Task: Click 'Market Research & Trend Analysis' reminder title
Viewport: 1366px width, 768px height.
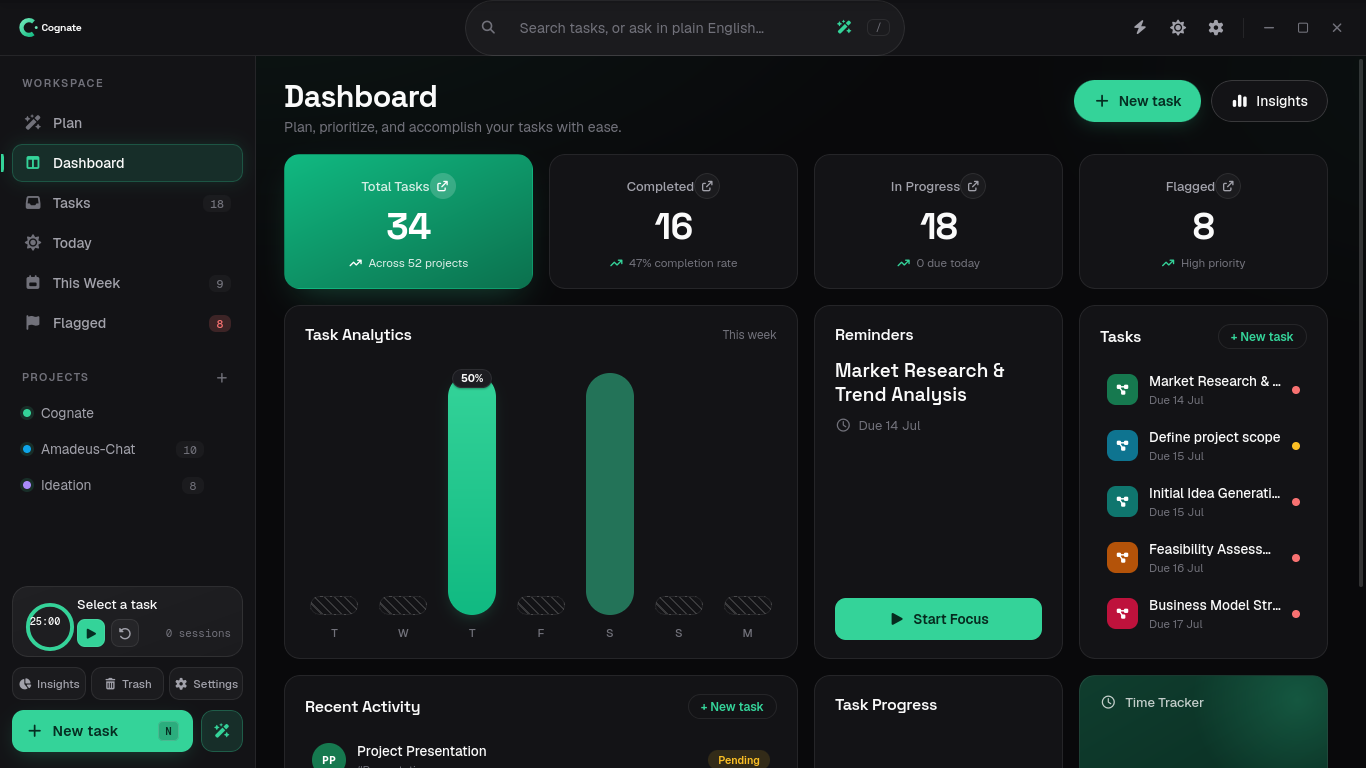Action: (x=920, y=382)
